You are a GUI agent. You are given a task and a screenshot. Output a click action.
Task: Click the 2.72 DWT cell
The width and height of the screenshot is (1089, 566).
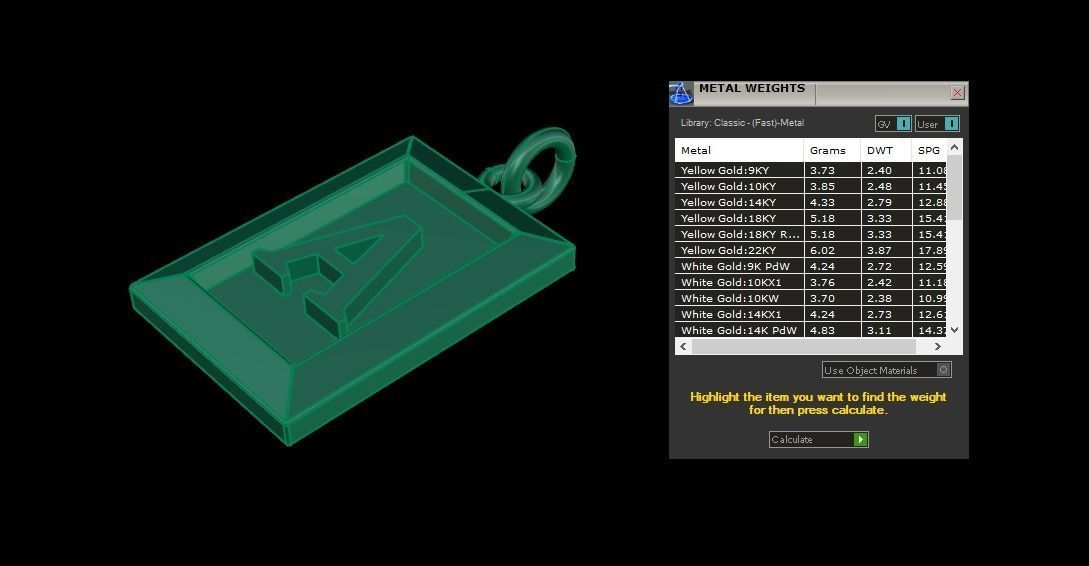click(886, 266)
